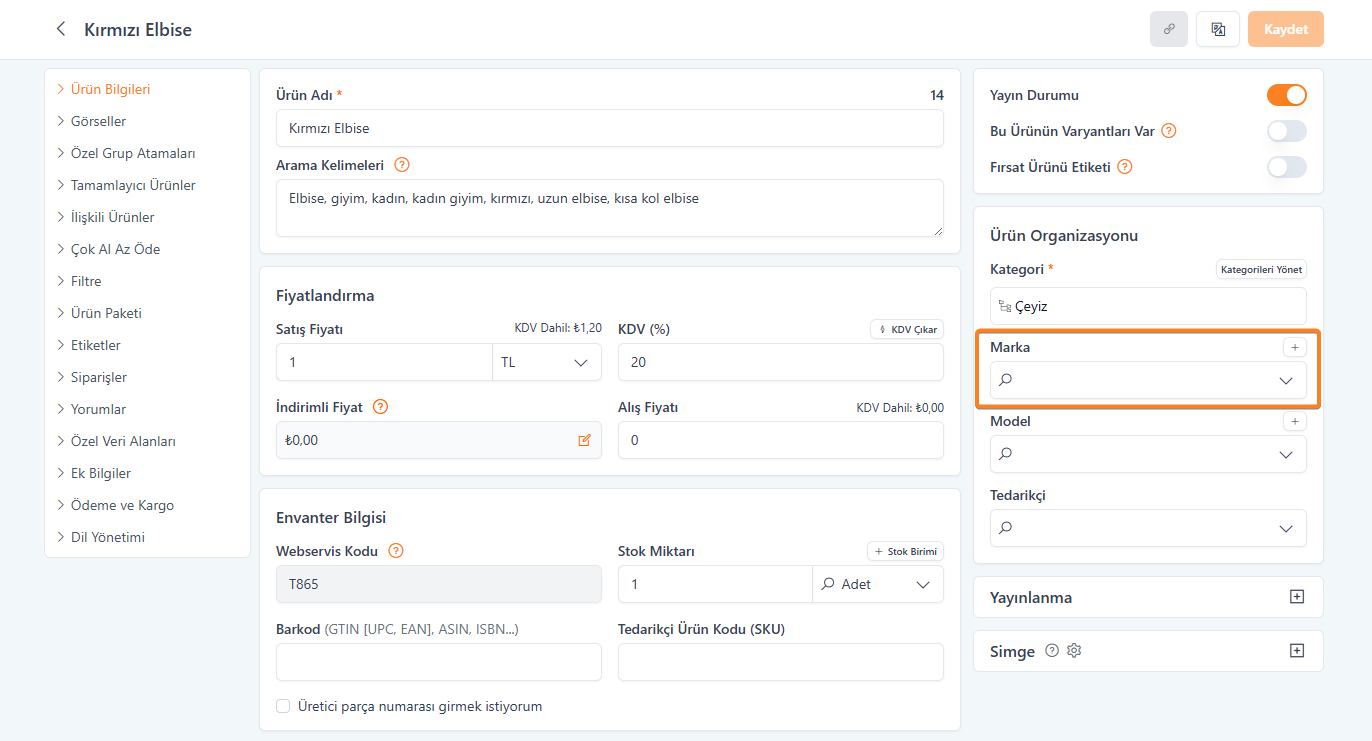Check Üretici parça numarası girmek istiyorum
The image size is (1372, 741).
[x=283, y=706]
